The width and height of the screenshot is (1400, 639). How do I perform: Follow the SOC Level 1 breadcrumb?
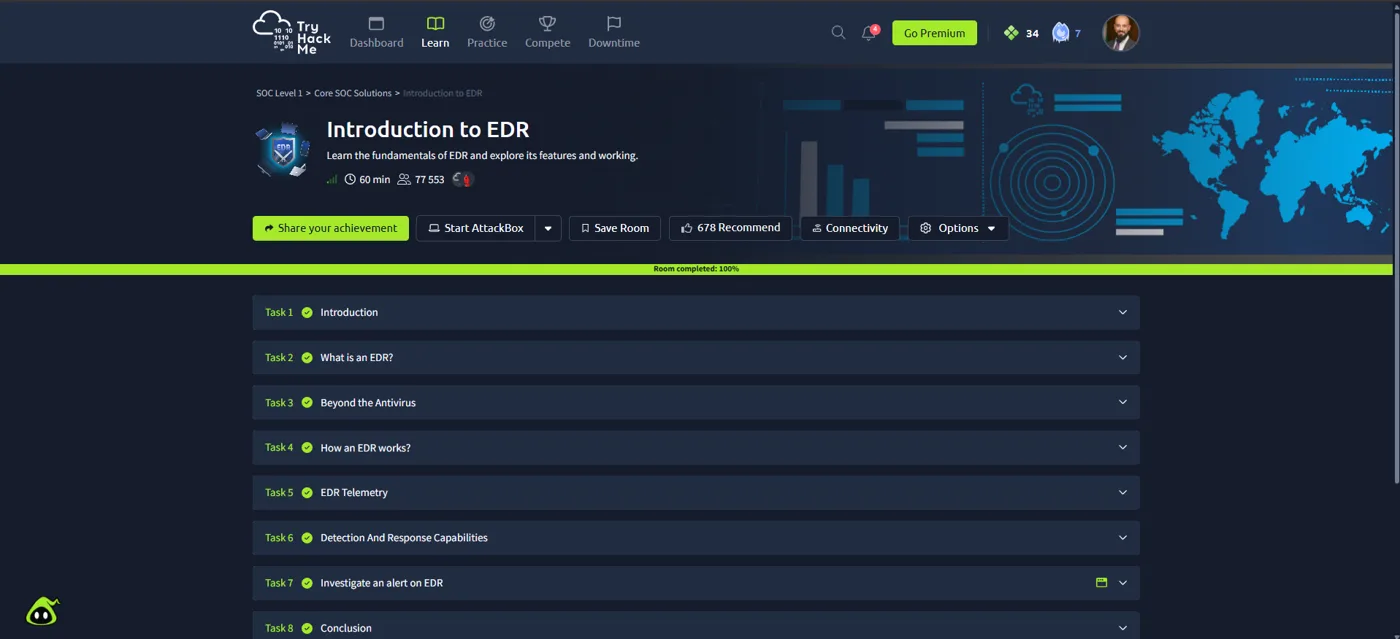click(x=279, y=93)
